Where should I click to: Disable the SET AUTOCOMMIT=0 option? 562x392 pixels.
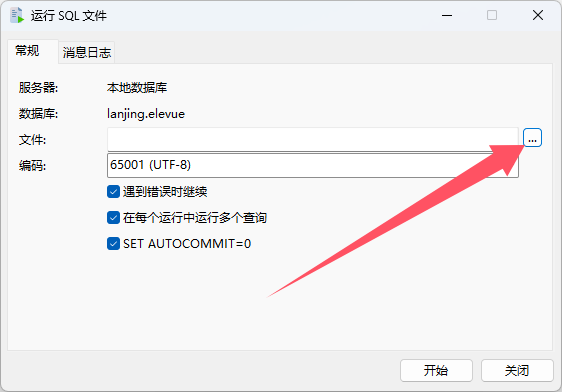tap(113, 244)
